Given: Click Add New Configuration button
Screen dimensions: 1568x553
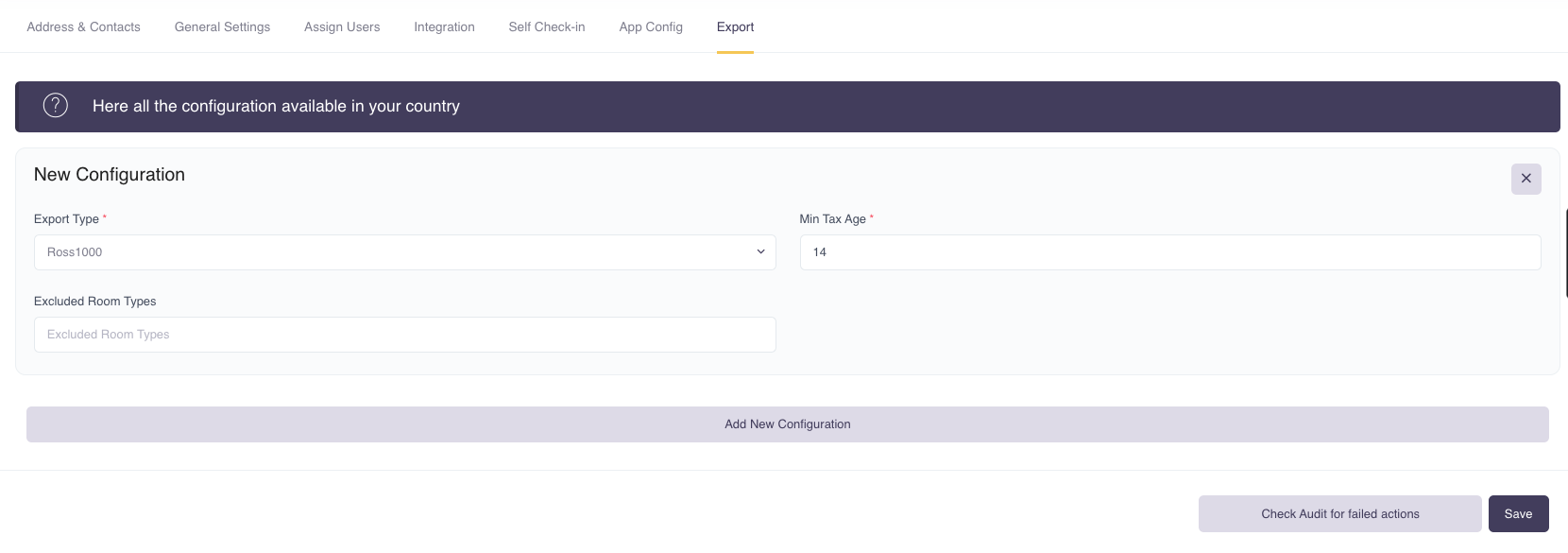Looking at the screenshot, I should point(787,424).
